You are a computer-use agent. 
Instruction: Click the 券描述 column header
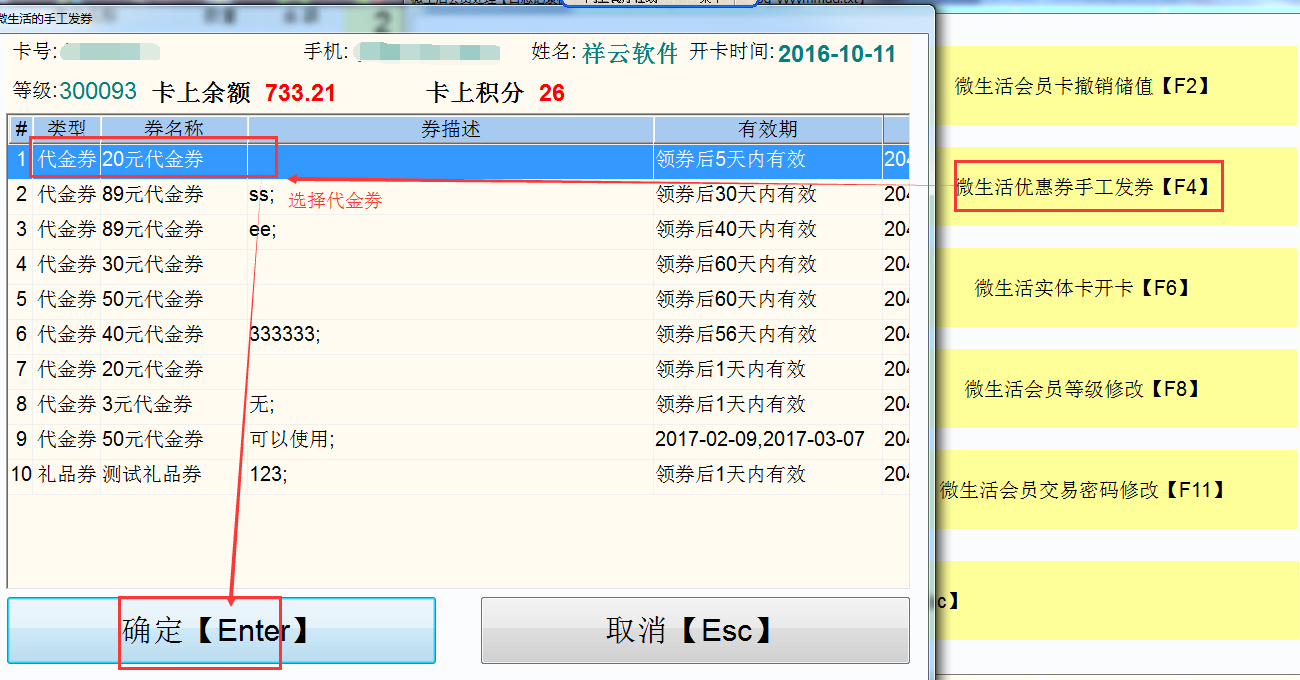(450, 129)
